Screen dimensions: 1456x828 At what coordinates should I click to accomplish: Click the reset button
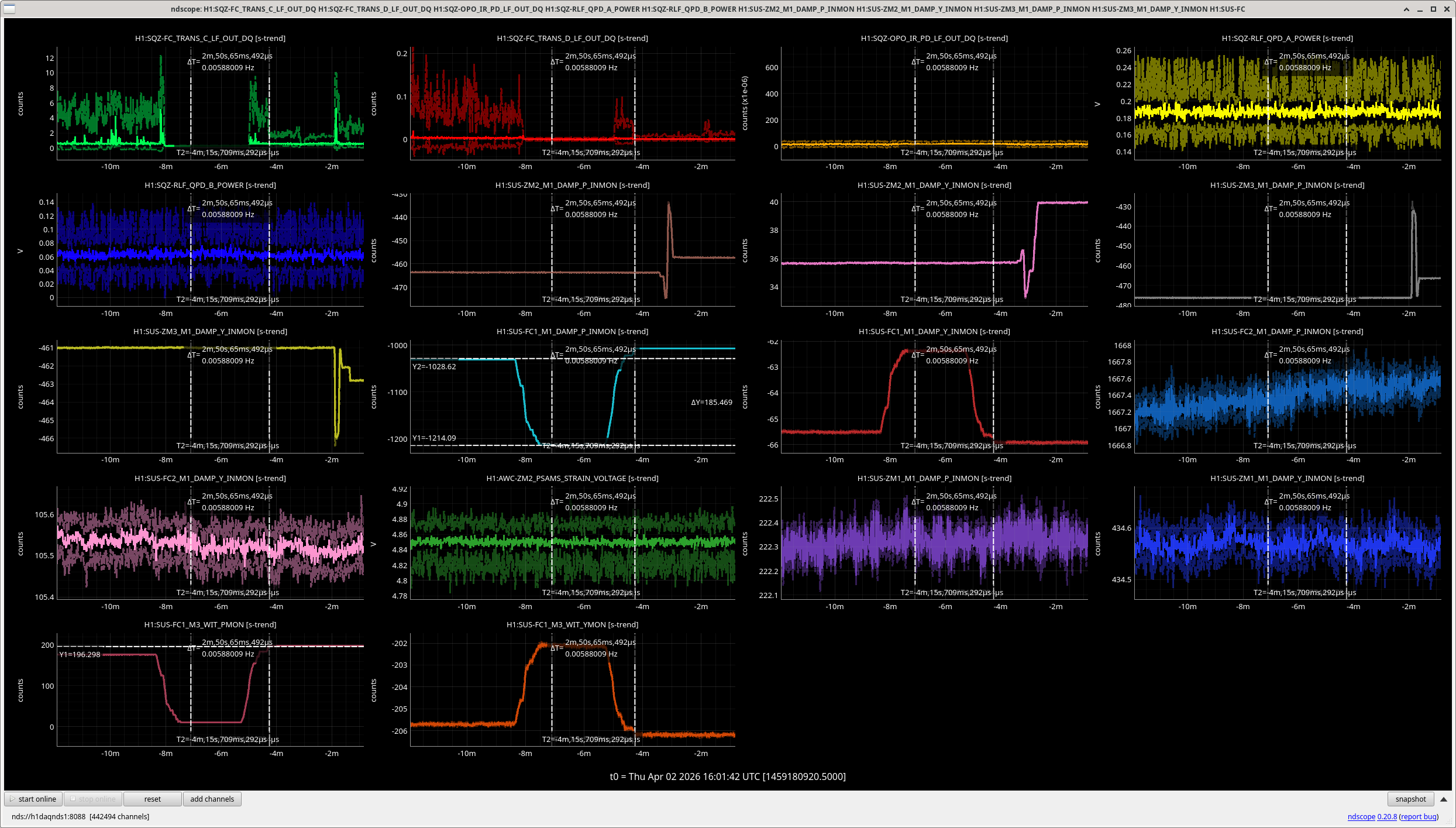point(152,799)
